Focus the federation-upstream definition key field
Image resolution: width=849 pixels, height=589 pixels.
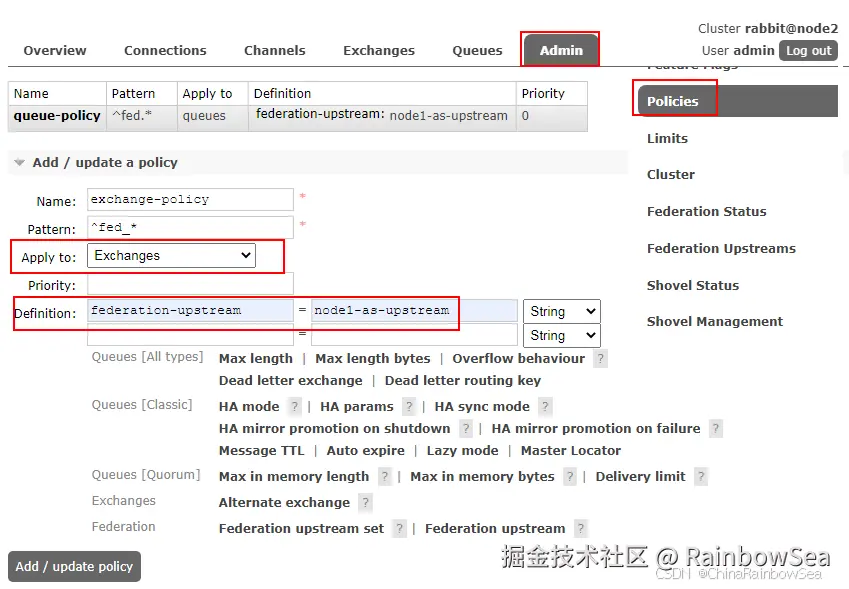(x=190, y=311)
